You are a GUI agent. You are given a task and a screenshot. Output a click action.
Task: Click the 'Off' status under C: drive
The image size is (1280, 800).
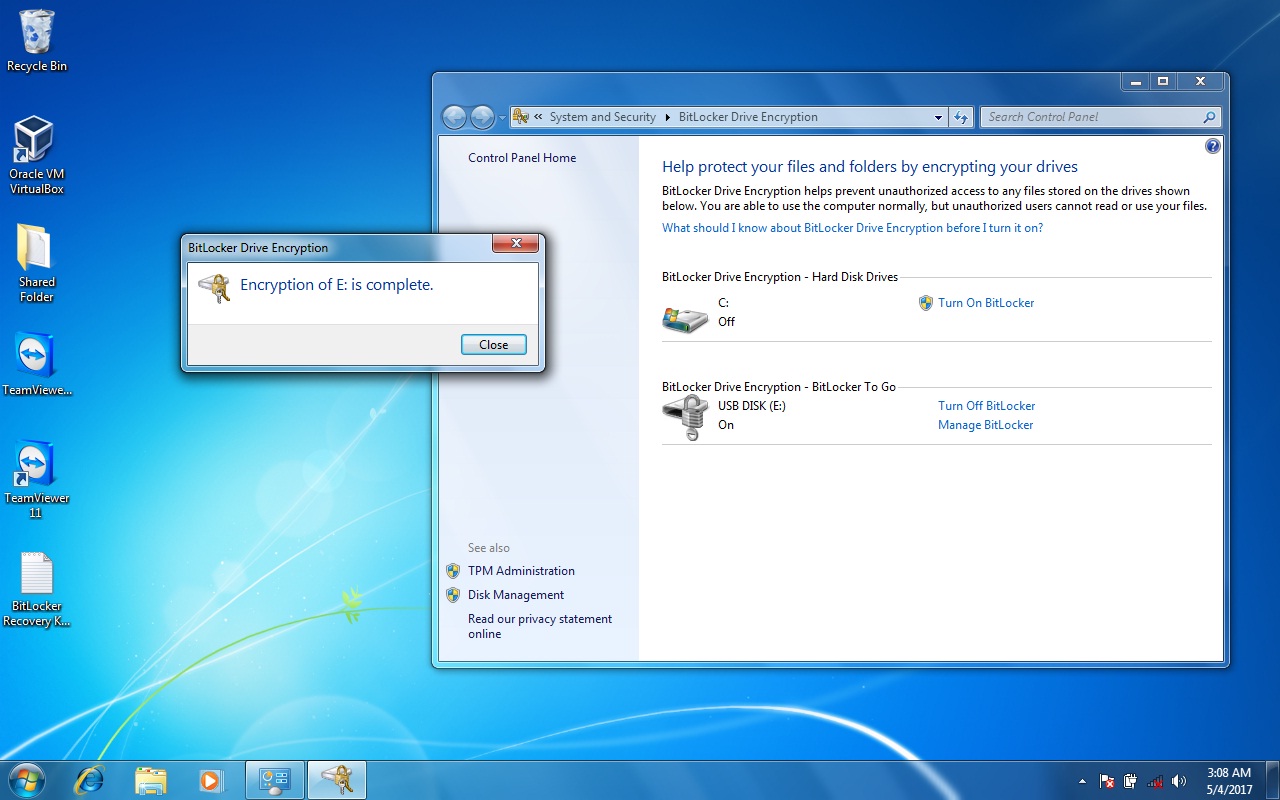tap(726, 322)
